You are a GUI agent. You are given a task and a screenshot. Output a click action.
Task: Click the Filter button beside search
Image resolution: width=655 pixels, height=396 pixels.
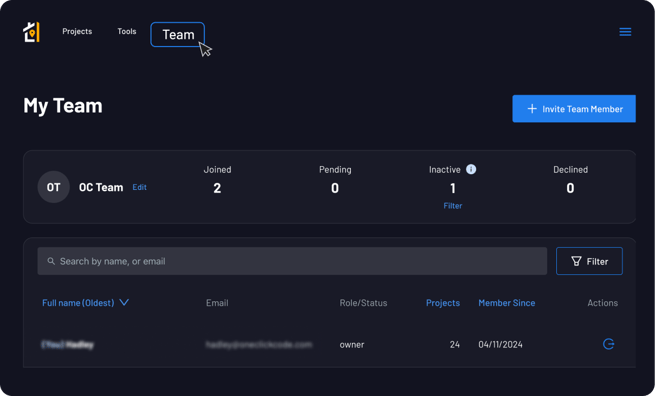589,261
